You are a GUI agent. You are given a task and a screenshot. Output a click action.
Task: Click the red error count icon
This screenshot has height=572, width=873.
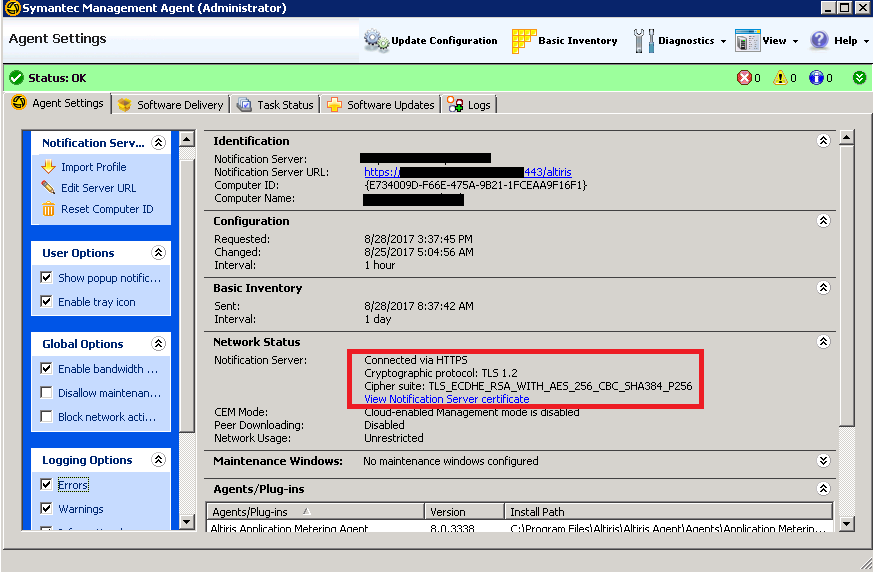pos(744,78)
